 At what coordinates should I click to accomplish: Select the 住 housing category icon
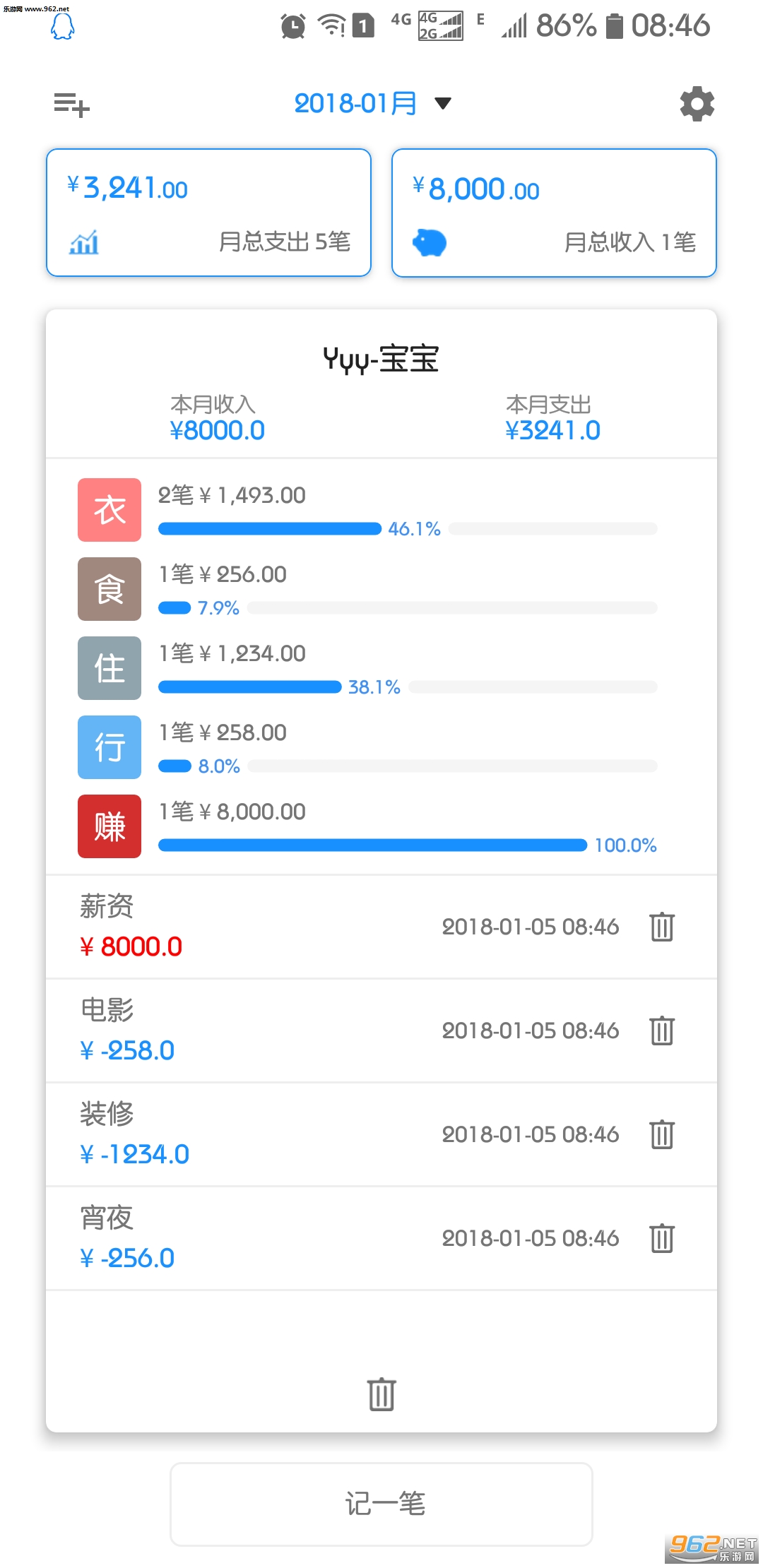(110, 668)
